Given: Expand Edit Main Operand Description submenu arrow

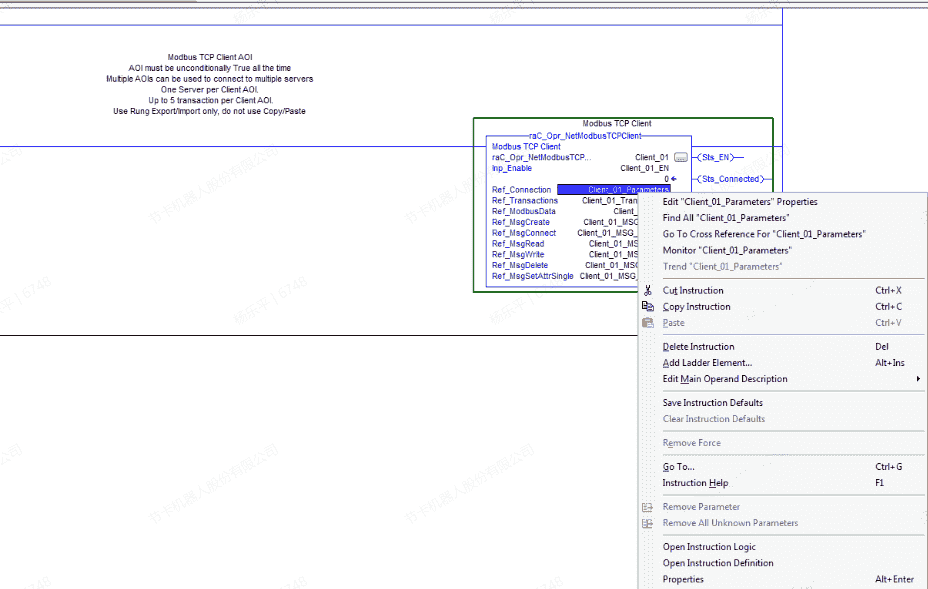Looking at the screenshot, I should click(x=918, y=379).
